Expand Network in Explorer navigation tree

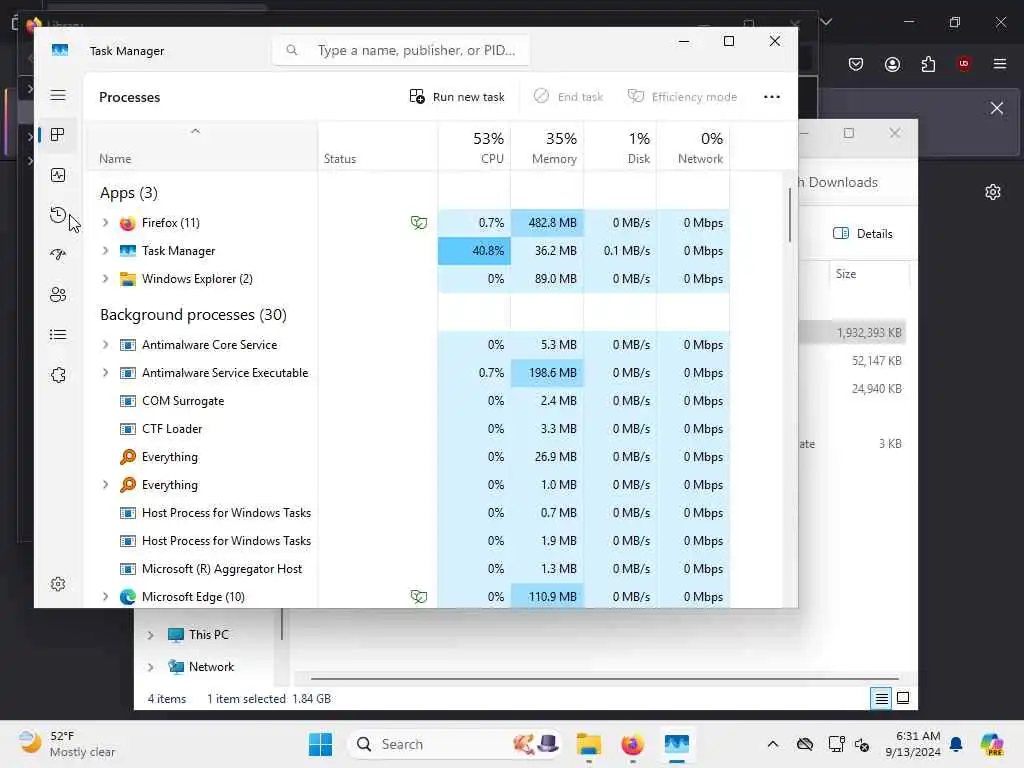click(150, 667)
